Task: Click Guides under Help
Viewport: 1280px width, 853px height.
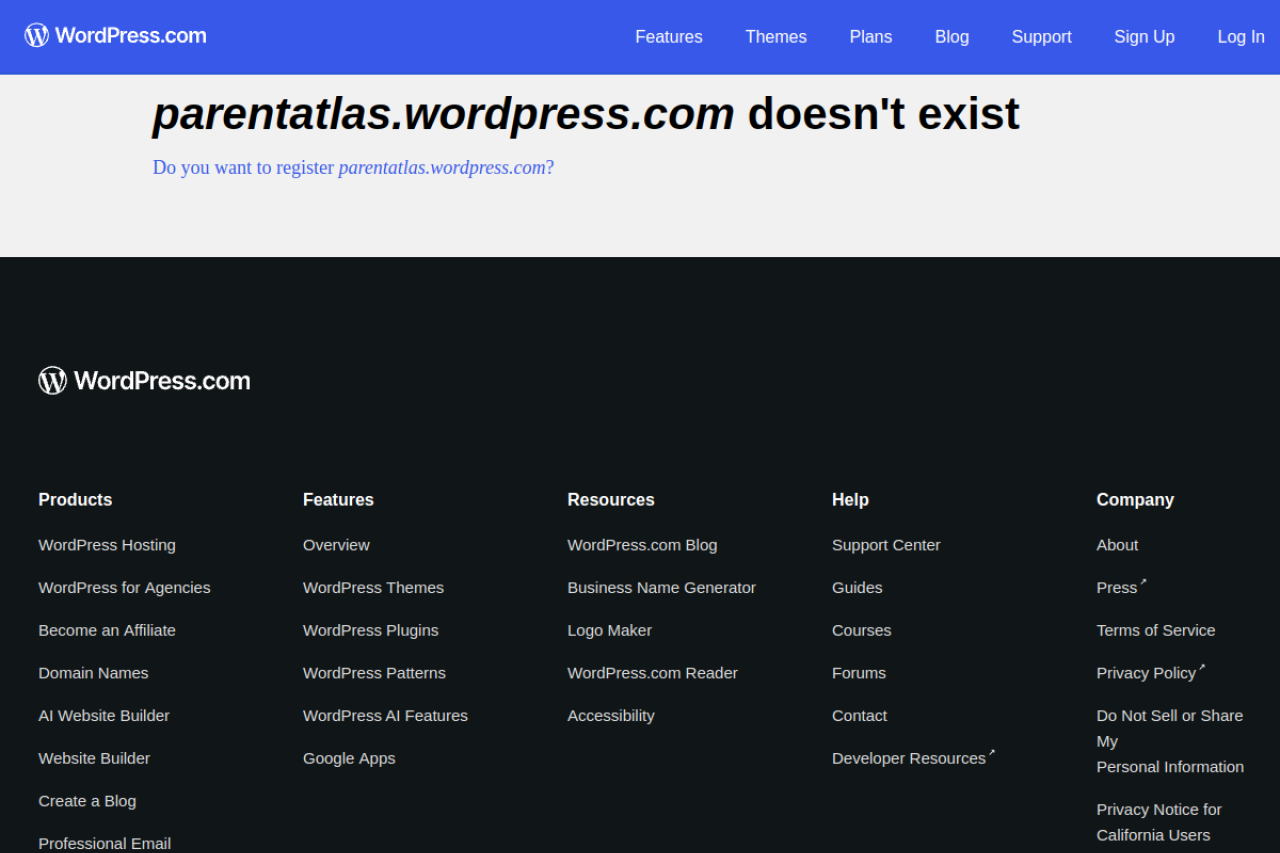Action: tap(857, 588)
